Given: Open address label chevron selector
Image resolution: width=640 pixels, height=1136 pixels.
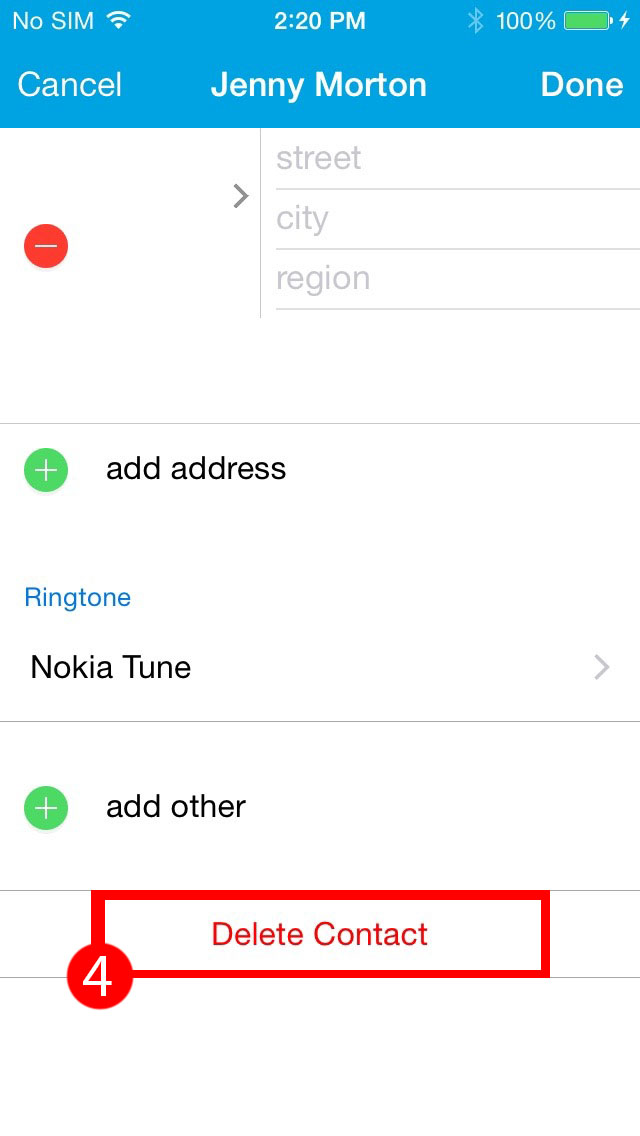Looking at the screenshot, I should (x=241, y=196).
